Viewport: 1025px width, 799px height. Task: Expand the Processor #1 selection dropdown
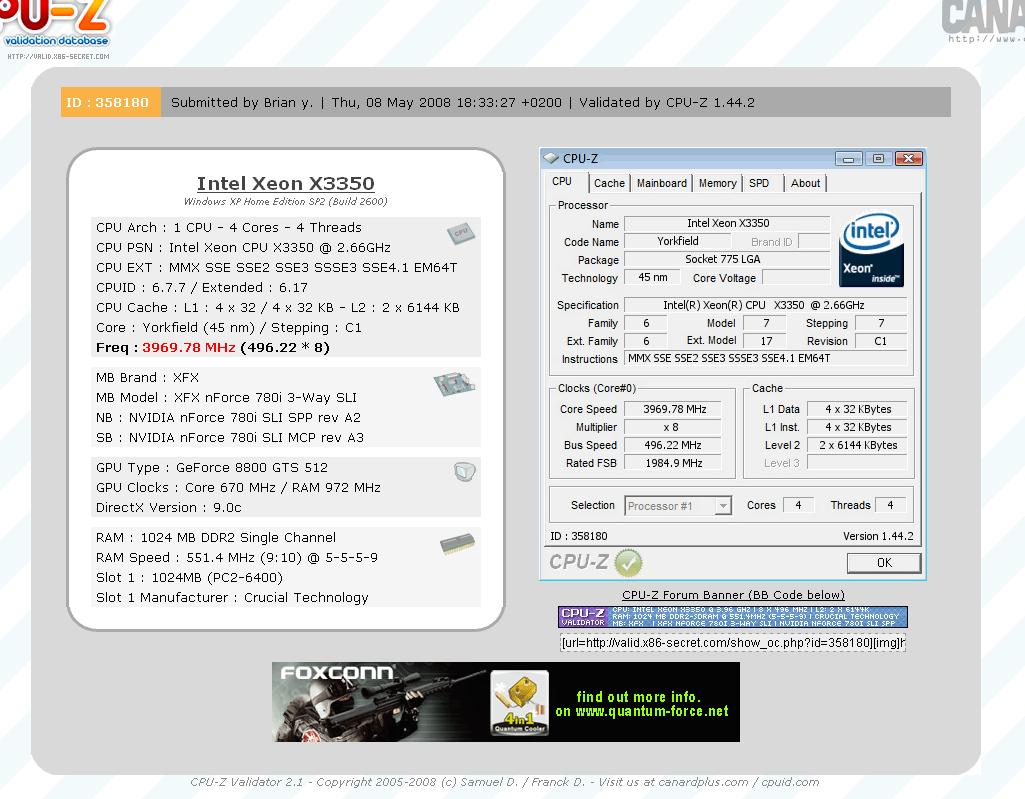click(x=722, y=506)
